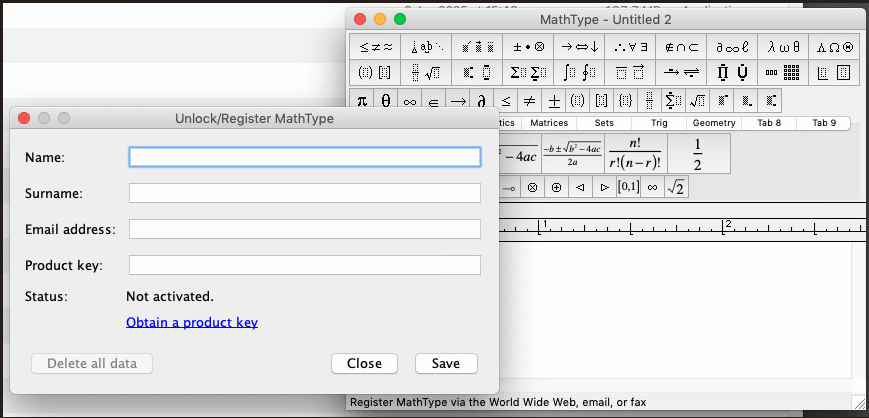This screenshot has height=418, width=869.
Task: Insert infinity symbol next to theta
Action: click(410, 101)
